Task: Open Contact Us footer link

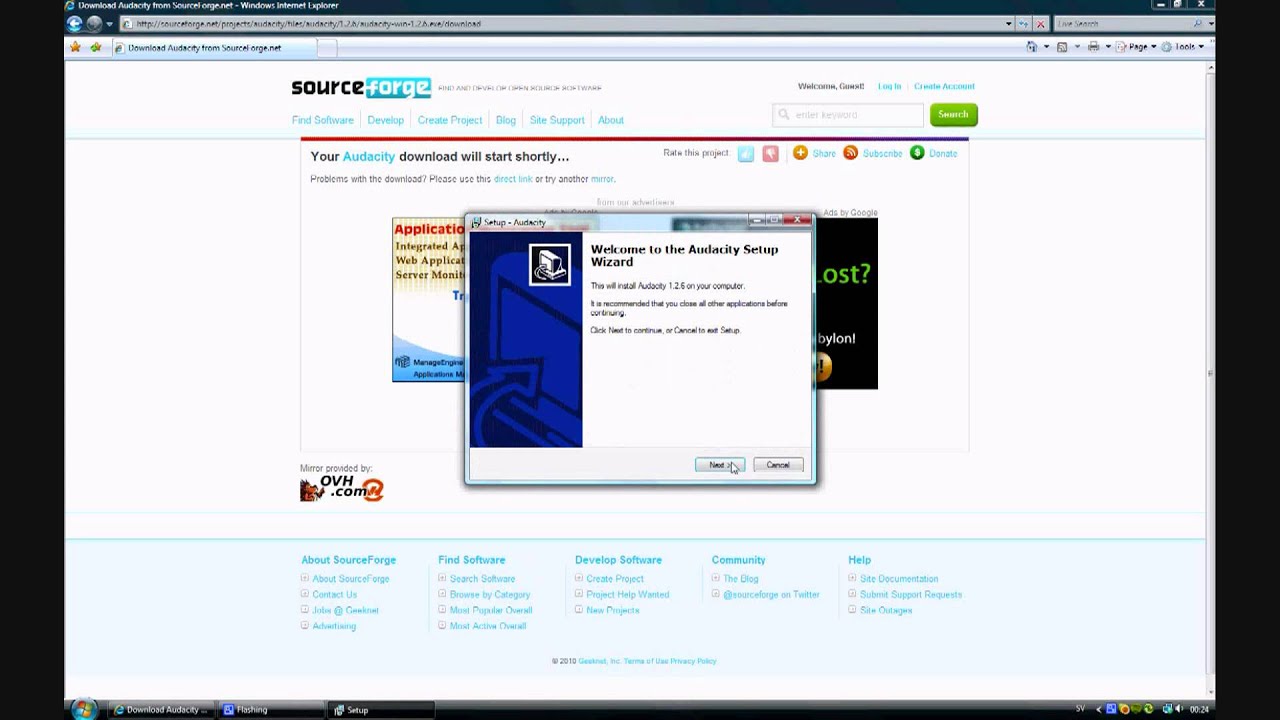Action: coord(334,595)
